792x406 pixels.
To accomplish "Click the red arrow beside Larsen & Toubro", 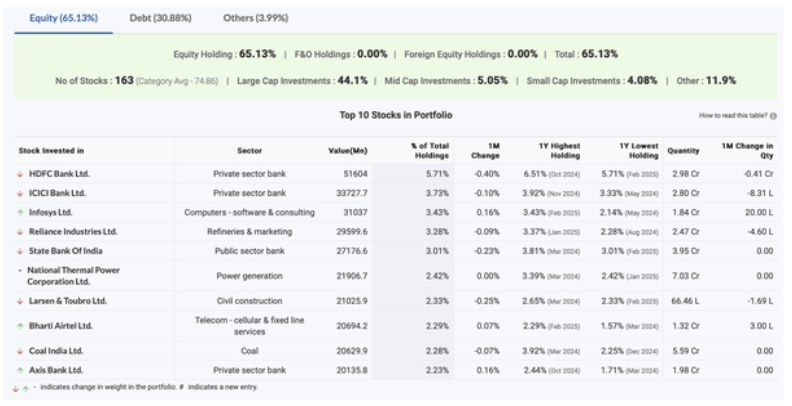I will pos(20,301).
